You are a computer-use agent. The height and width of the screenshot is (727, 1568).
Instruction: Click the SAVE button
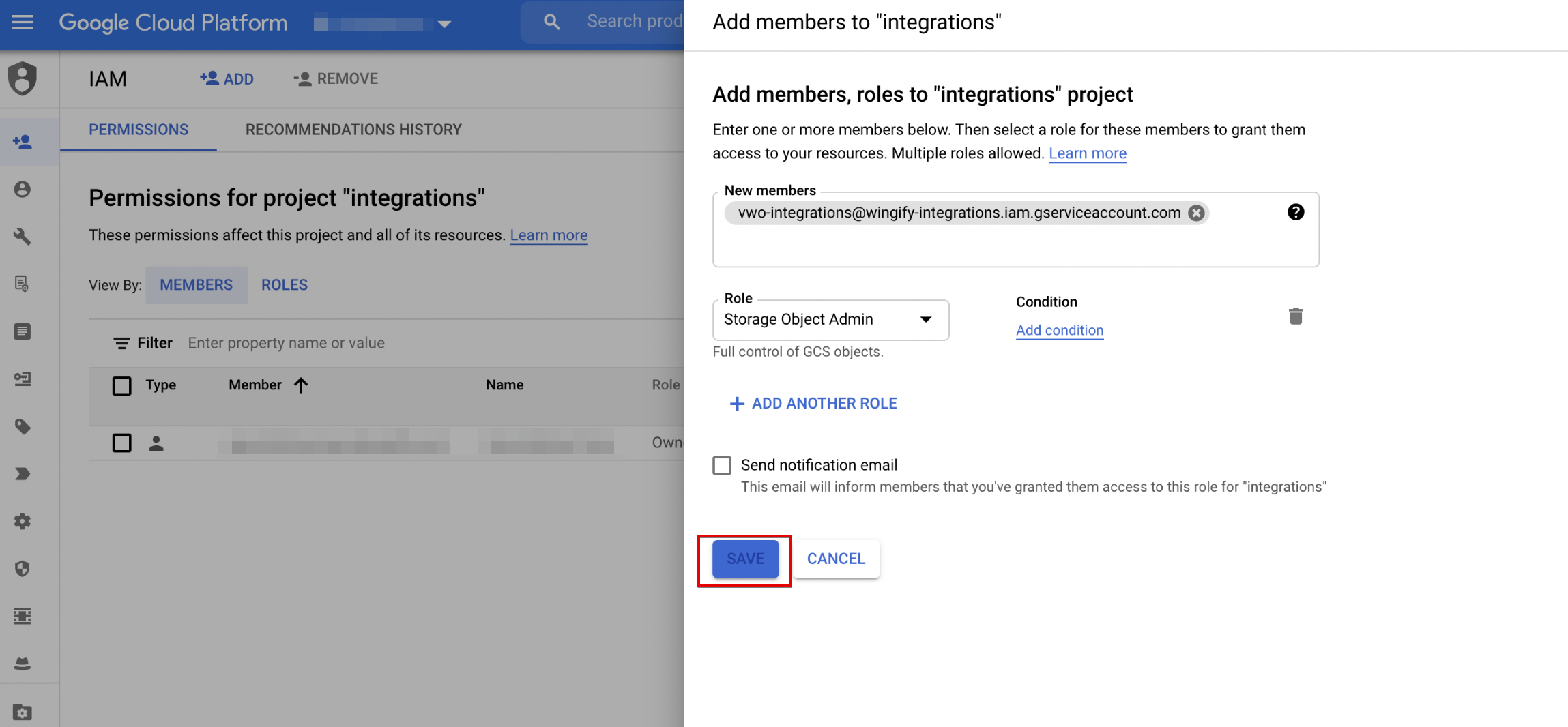(746, 559)
